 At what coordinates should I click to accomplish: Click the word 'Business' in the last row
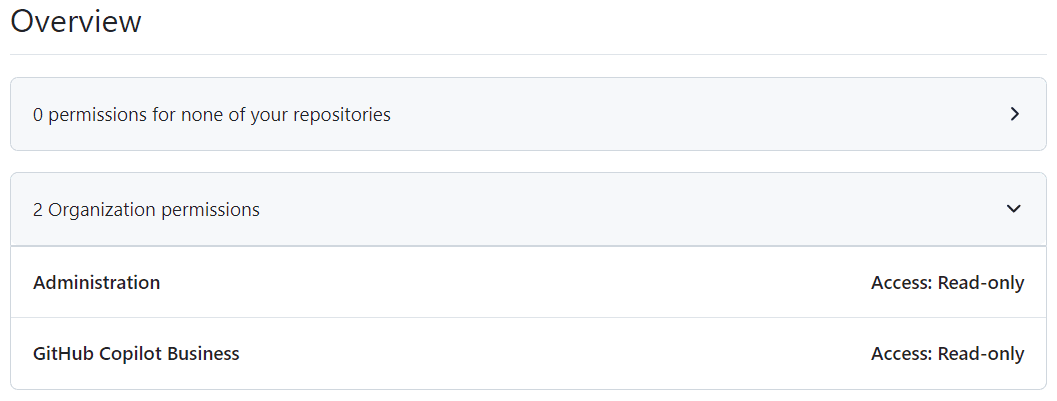pos(203,354)
